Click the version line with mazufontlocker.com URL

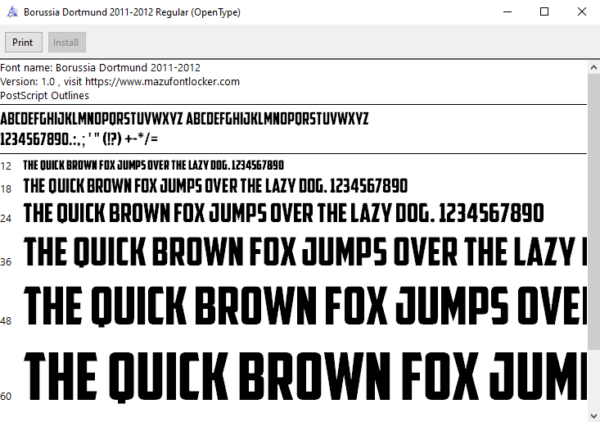point(120,81)
